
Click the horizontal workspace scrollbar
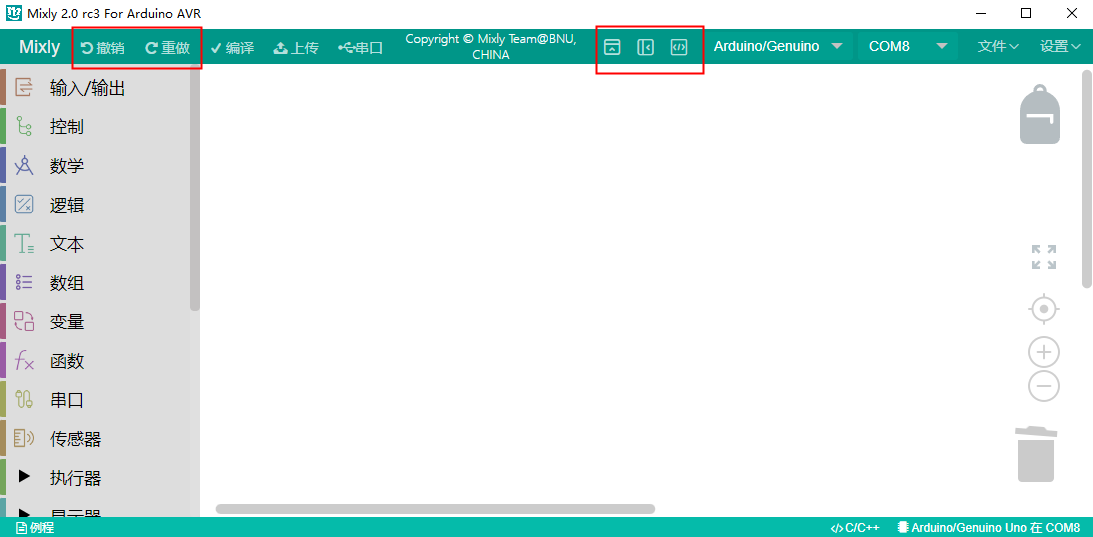(435, 509)
